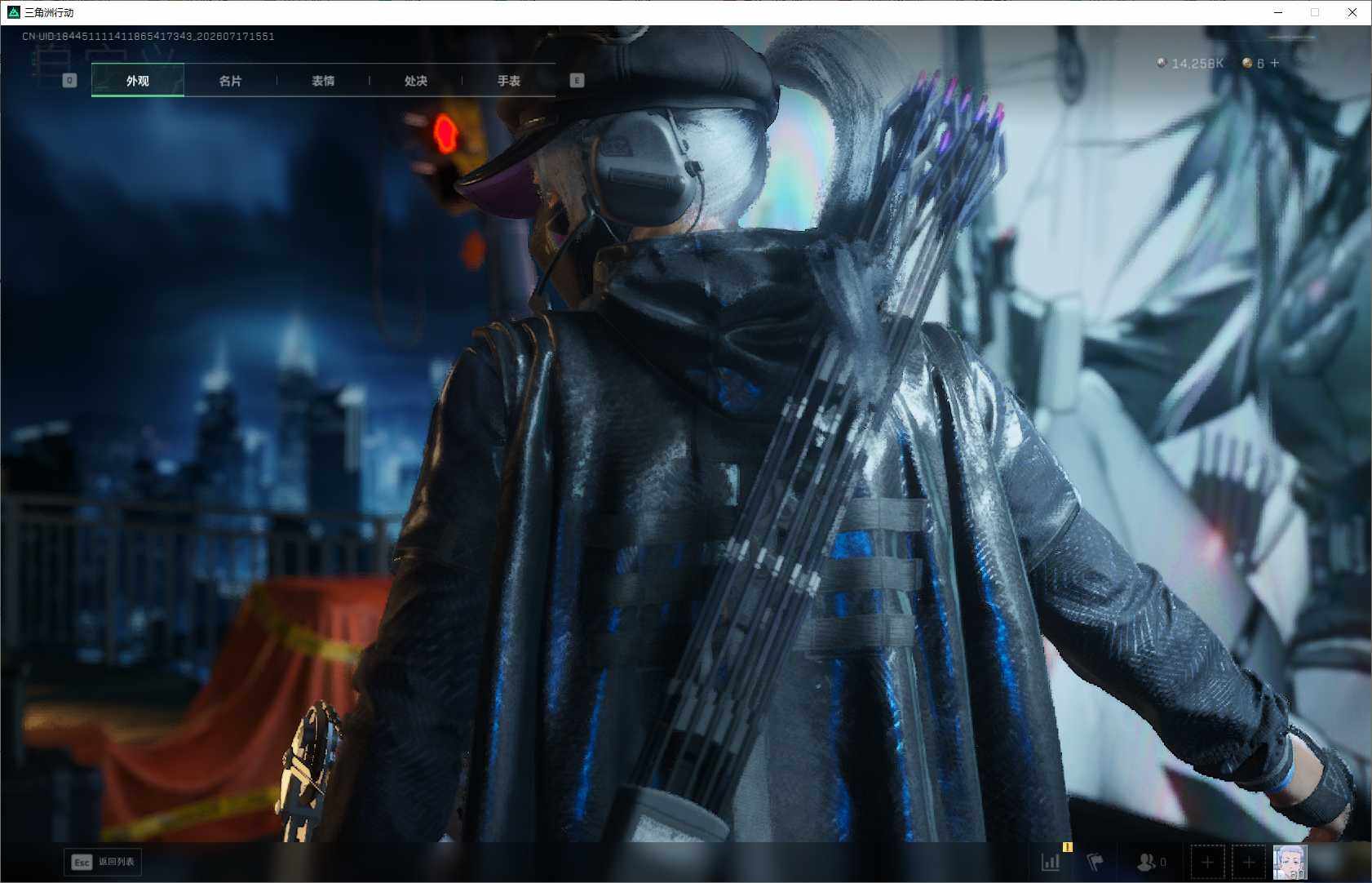Open the player avatar portrait
1372x883 pixels.
1290,862
